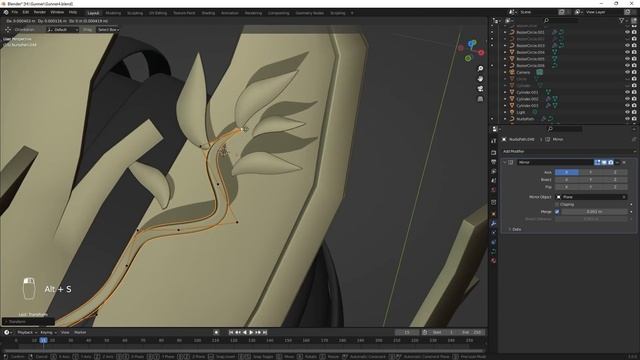Open the View Layer properties tab

coord(493,171)
